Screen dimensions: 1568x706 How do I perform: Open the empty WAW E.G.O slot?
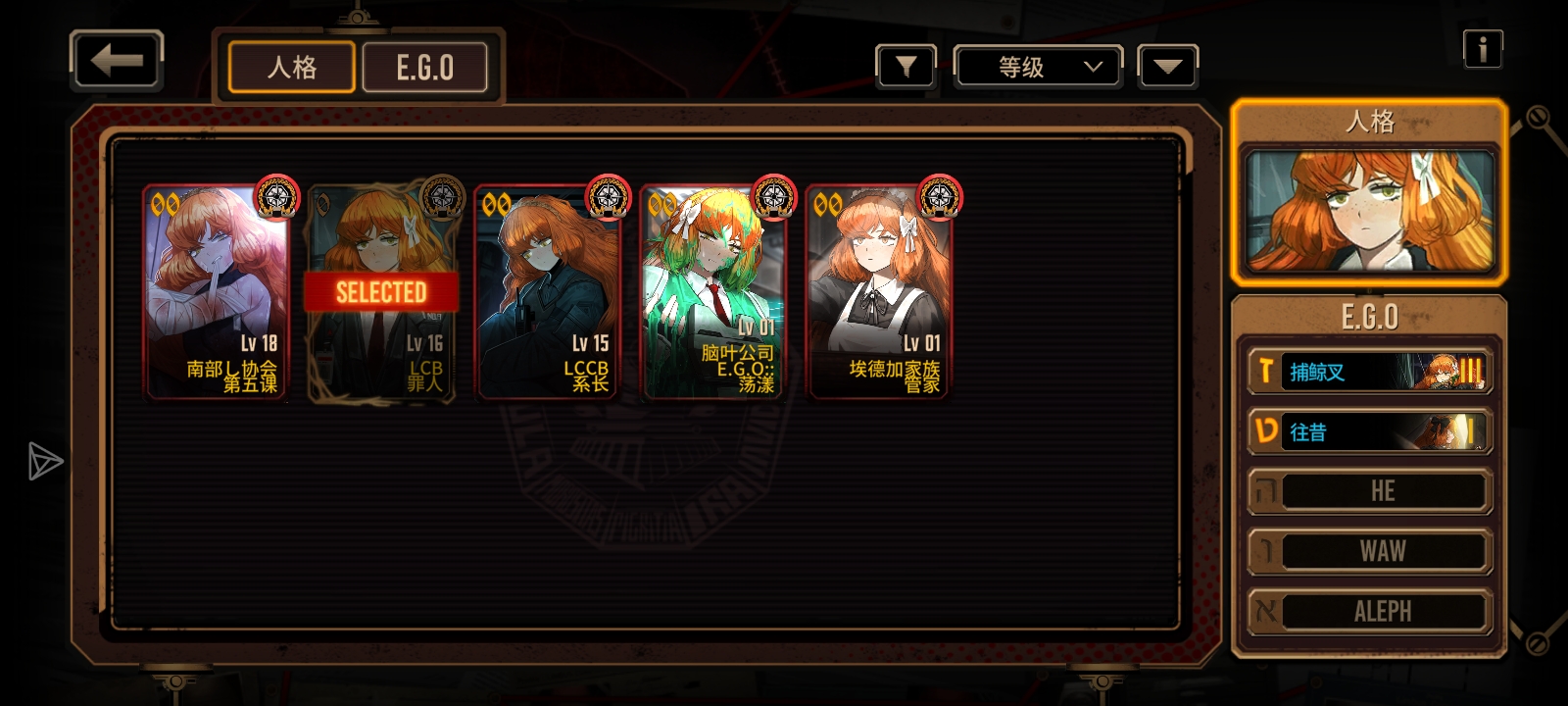1369,551
